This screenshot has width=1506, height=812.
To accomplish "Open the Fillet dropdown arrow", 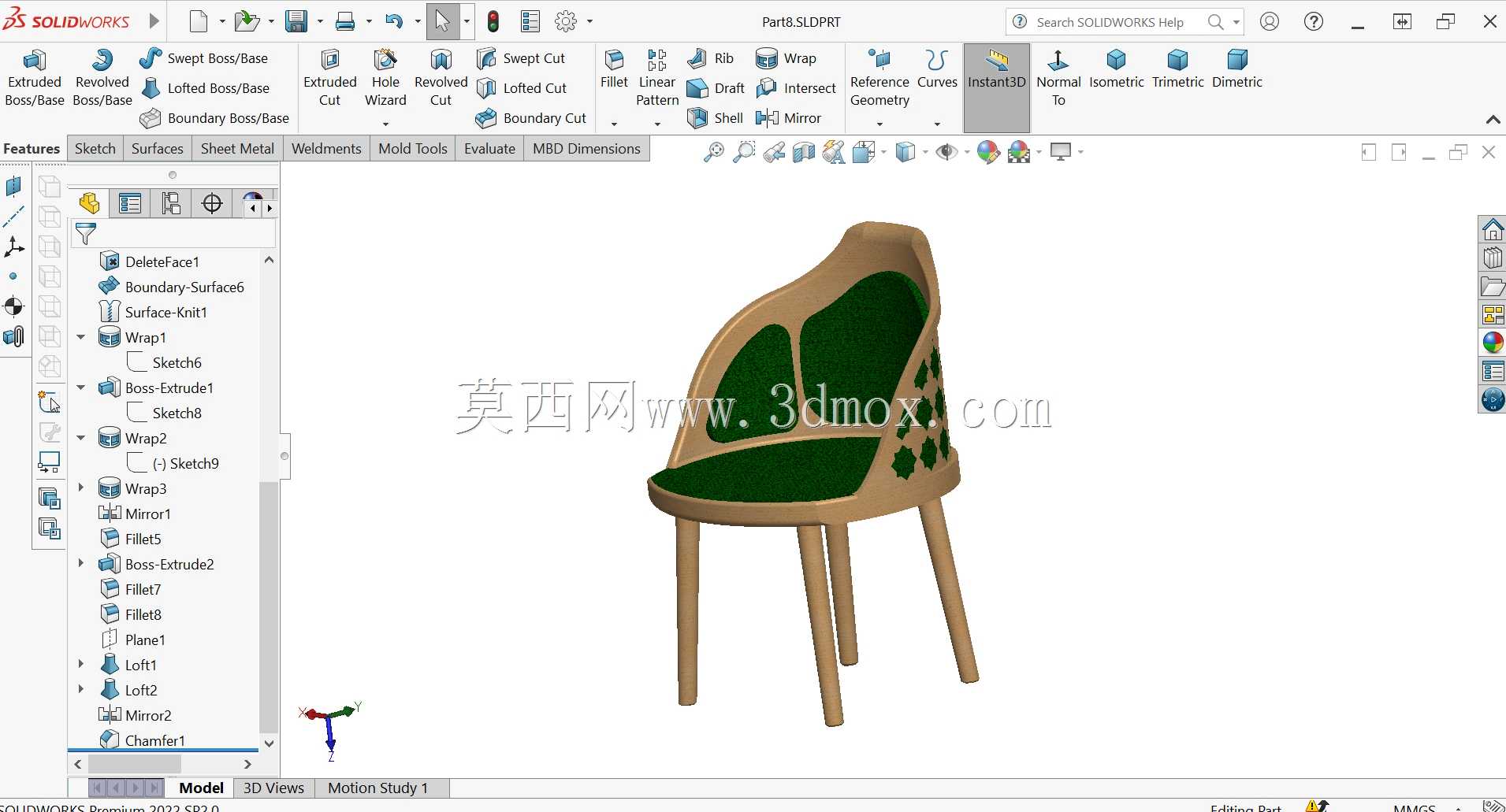I will tap(614, 124).
